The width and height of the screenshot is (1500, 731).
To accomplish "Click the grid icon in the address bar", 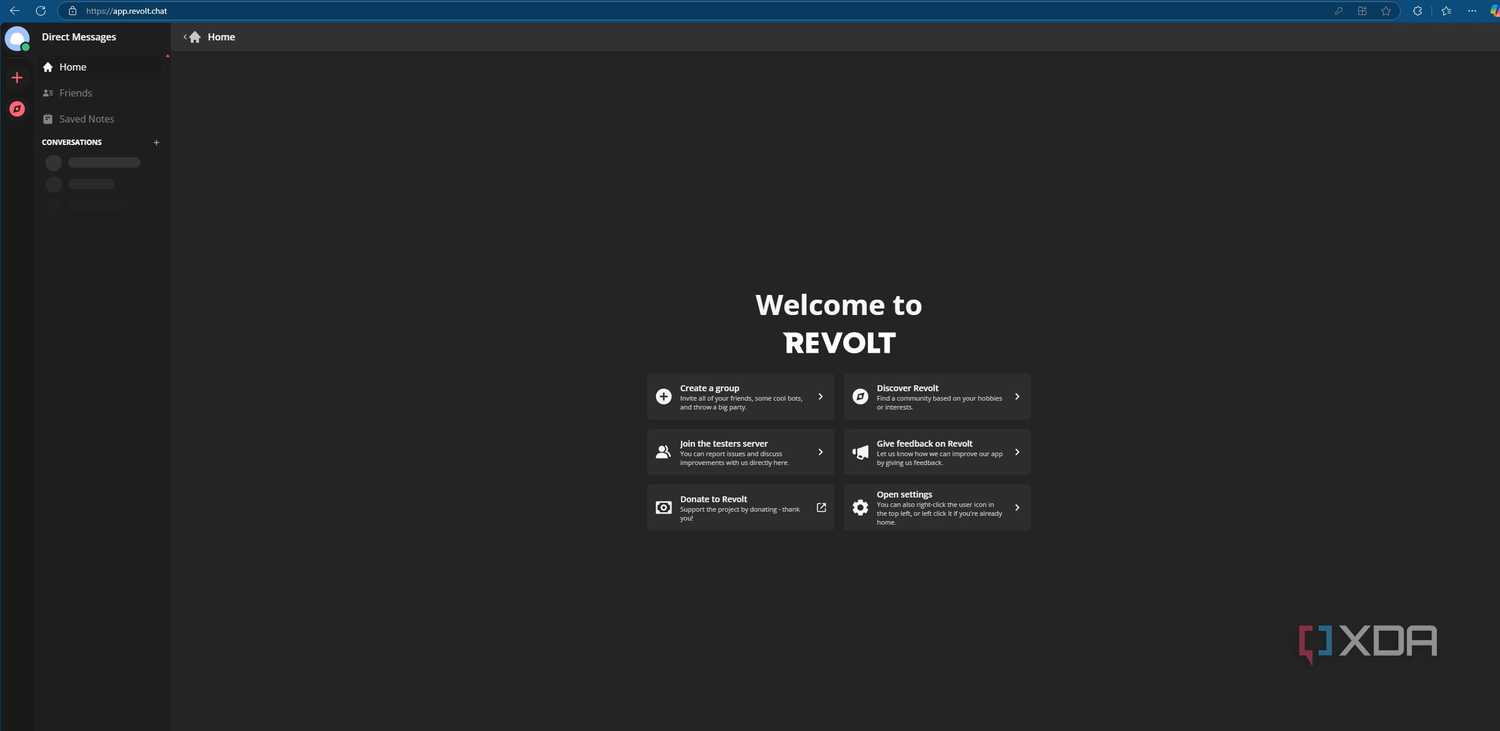I will pyautogui.click(x=1362, y=11).
